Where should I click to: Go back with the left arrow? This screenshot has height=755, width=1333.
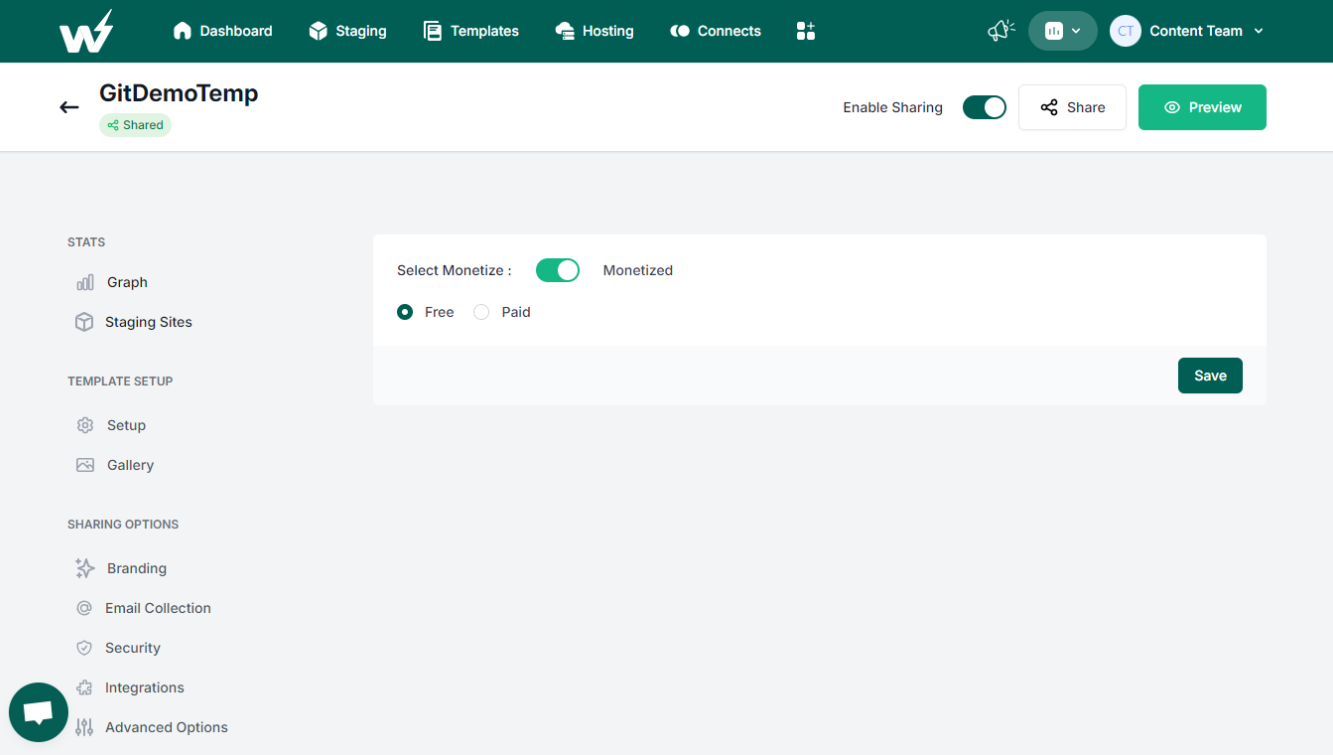69,107
